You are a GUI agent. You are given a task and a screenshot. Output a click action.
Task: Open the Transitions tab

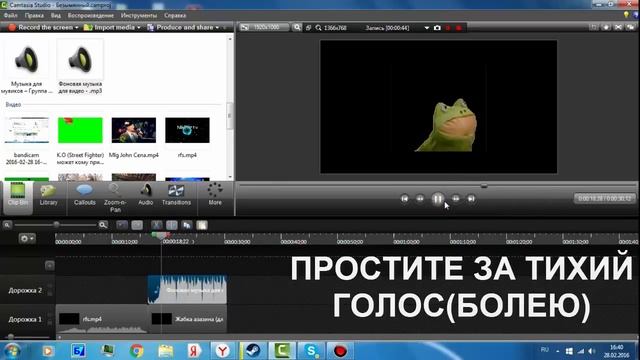pos(176,196)
